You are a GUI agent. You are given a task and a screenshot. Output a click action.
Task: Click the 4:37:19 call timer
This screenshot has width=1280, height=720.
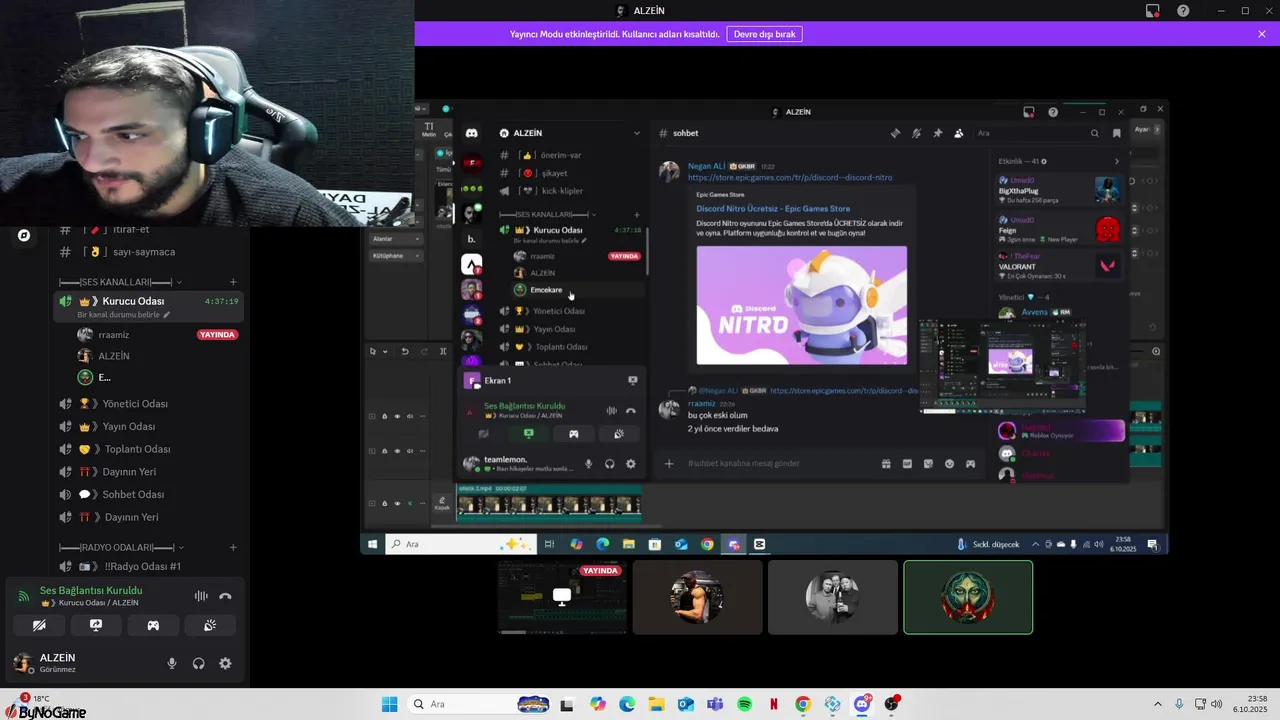[221, 301]
